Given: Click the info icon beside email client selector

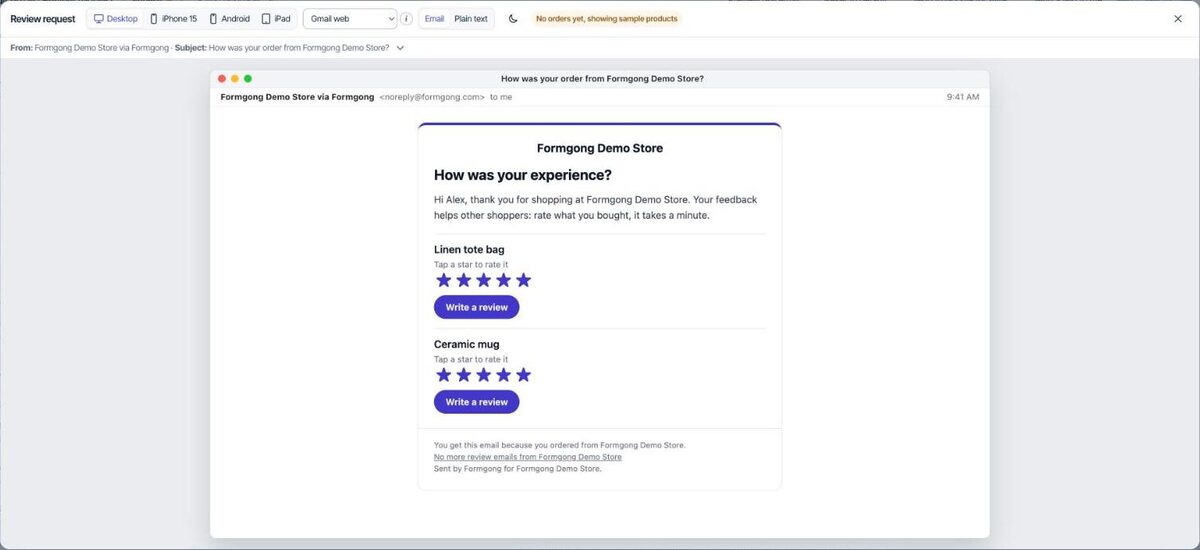Looking at the screenshot, I should click(406, 19).
